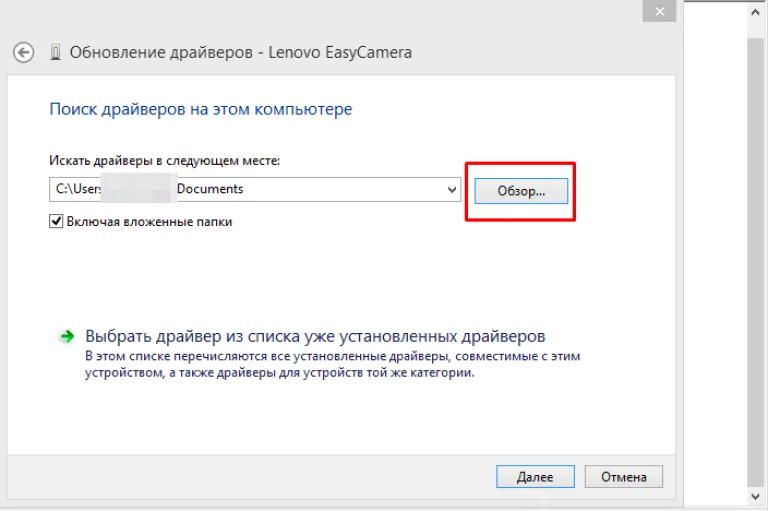Screen dimensions: 768x511
Task: Click the scrollbar down arrow
Action: coord(755,496)
